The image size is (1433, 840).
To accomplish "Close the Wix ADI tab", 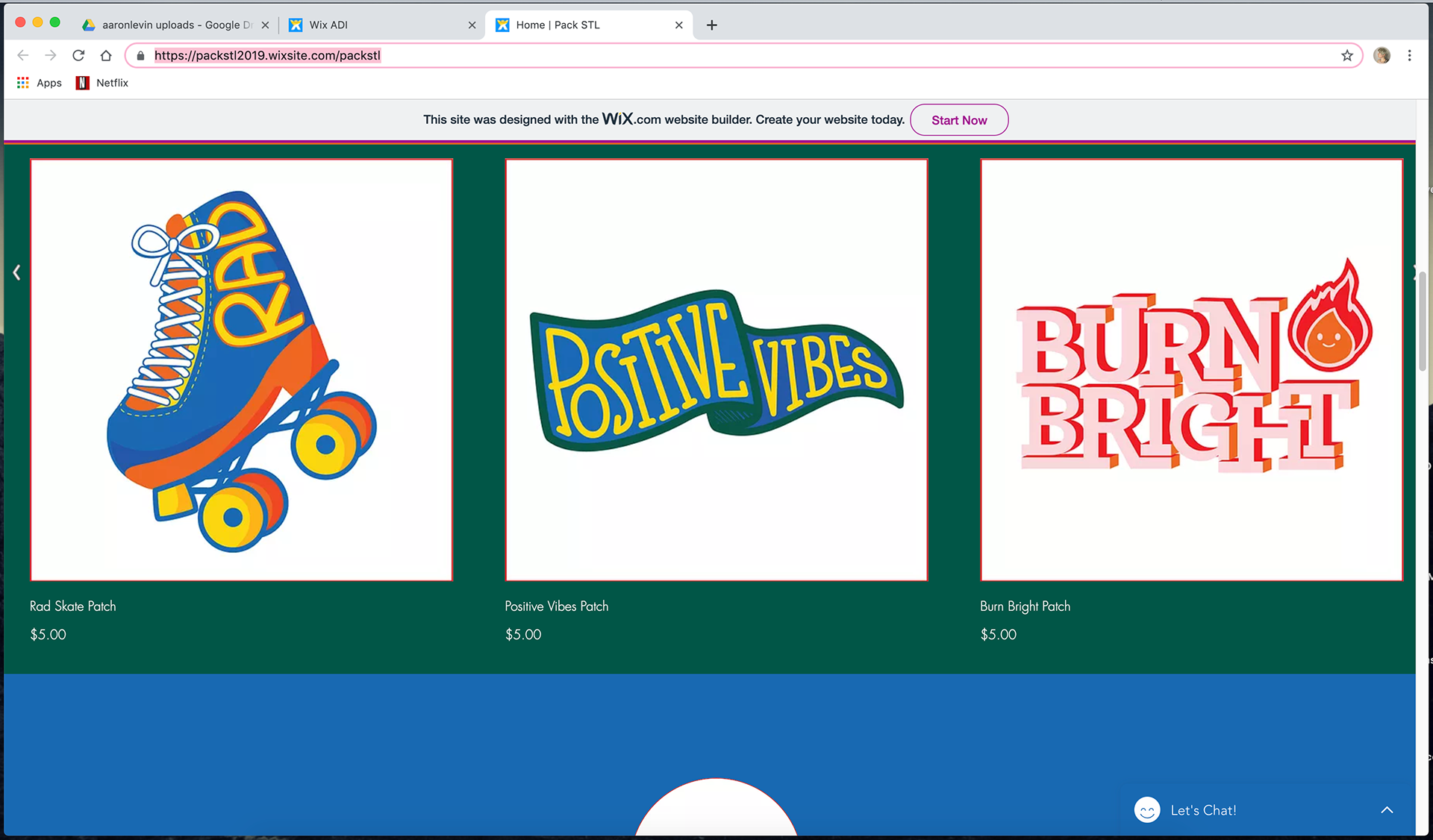I will point(472,25).
